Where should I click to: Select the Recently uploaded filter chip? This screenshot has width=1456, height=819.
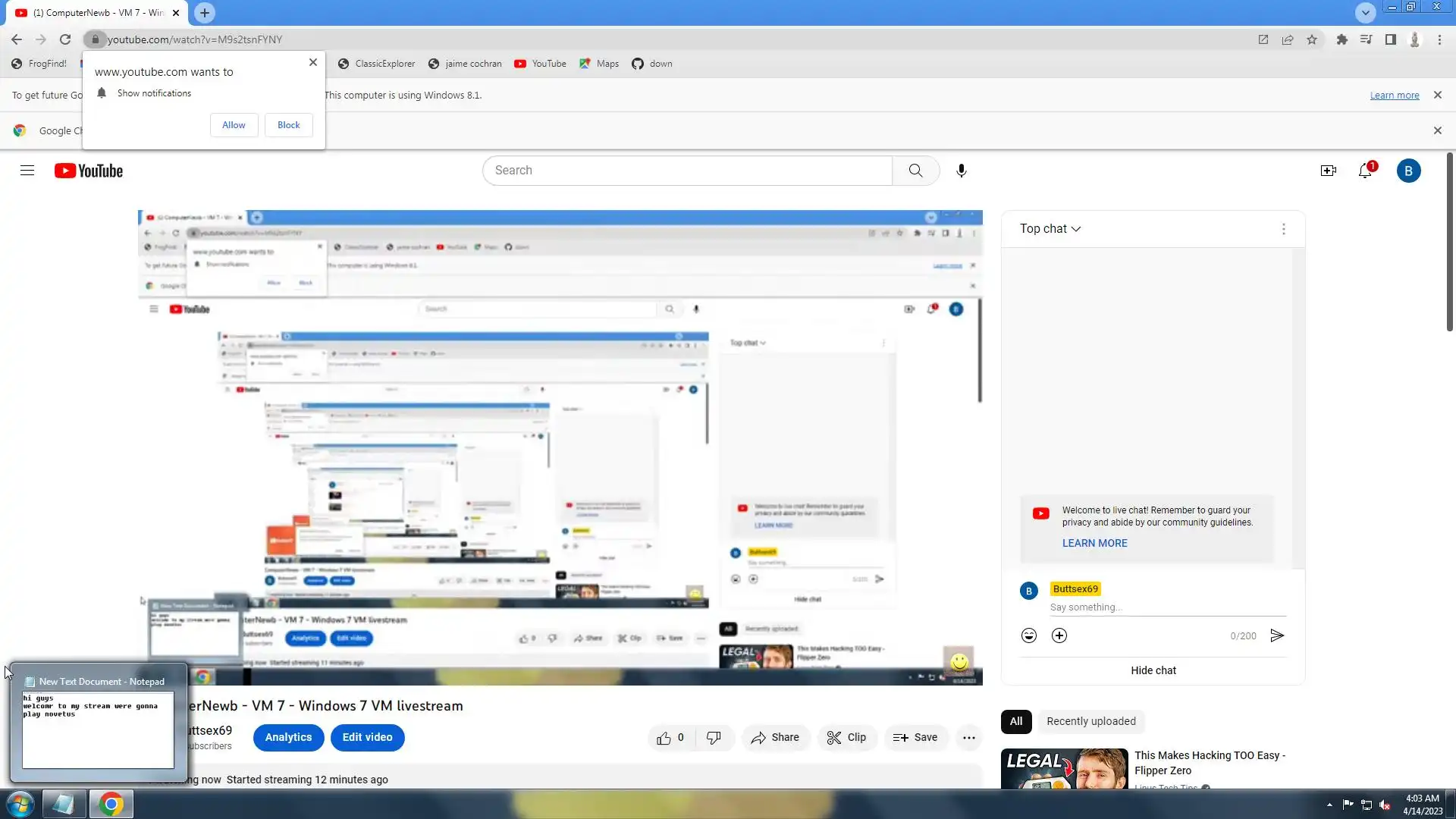[x=1090, y=721]
